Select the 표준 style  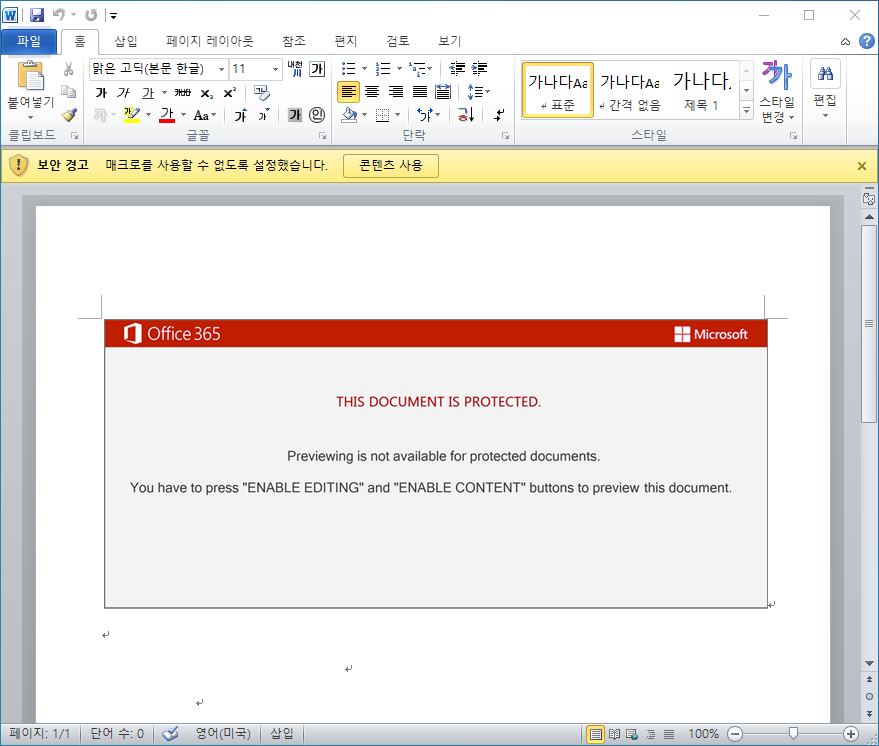[557, 90]
